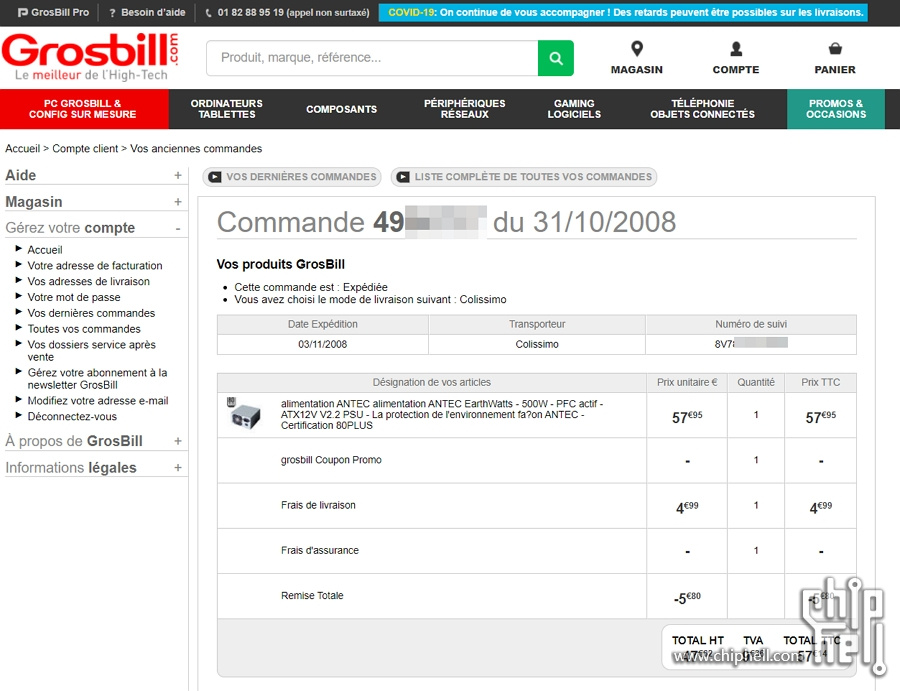Click the Grosbill.com logo
The width and height of the screenshot is (900, 691).
point(90,56)
